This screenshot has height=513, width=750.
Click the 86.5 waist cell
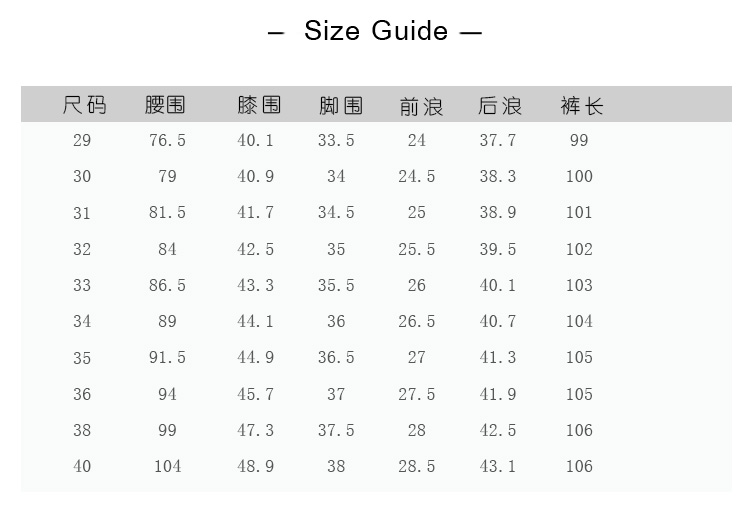point(167,286)
